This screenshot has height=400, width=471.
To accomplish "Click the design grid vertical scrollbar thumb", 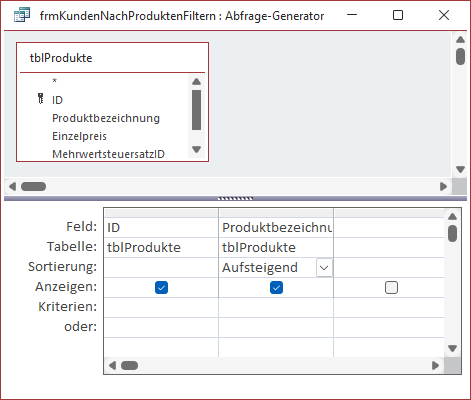I will [x=452, y=233].
